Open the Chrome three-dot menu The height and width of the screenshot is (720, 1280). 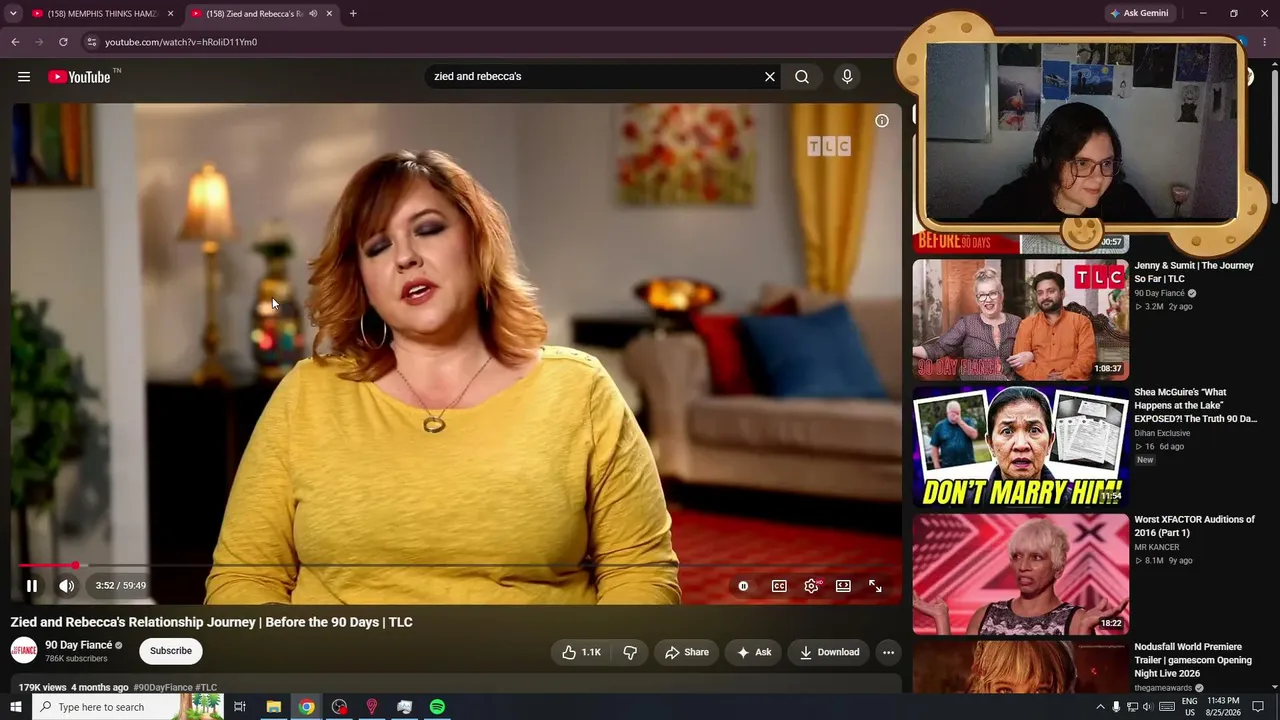pos(1265,42)
